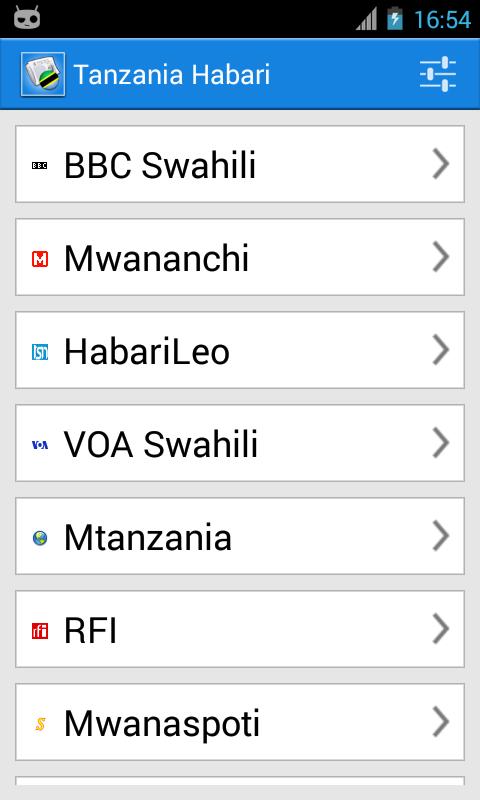
Task: Click the Mtanzania globe icon
Action: click(x=40, y=538)
